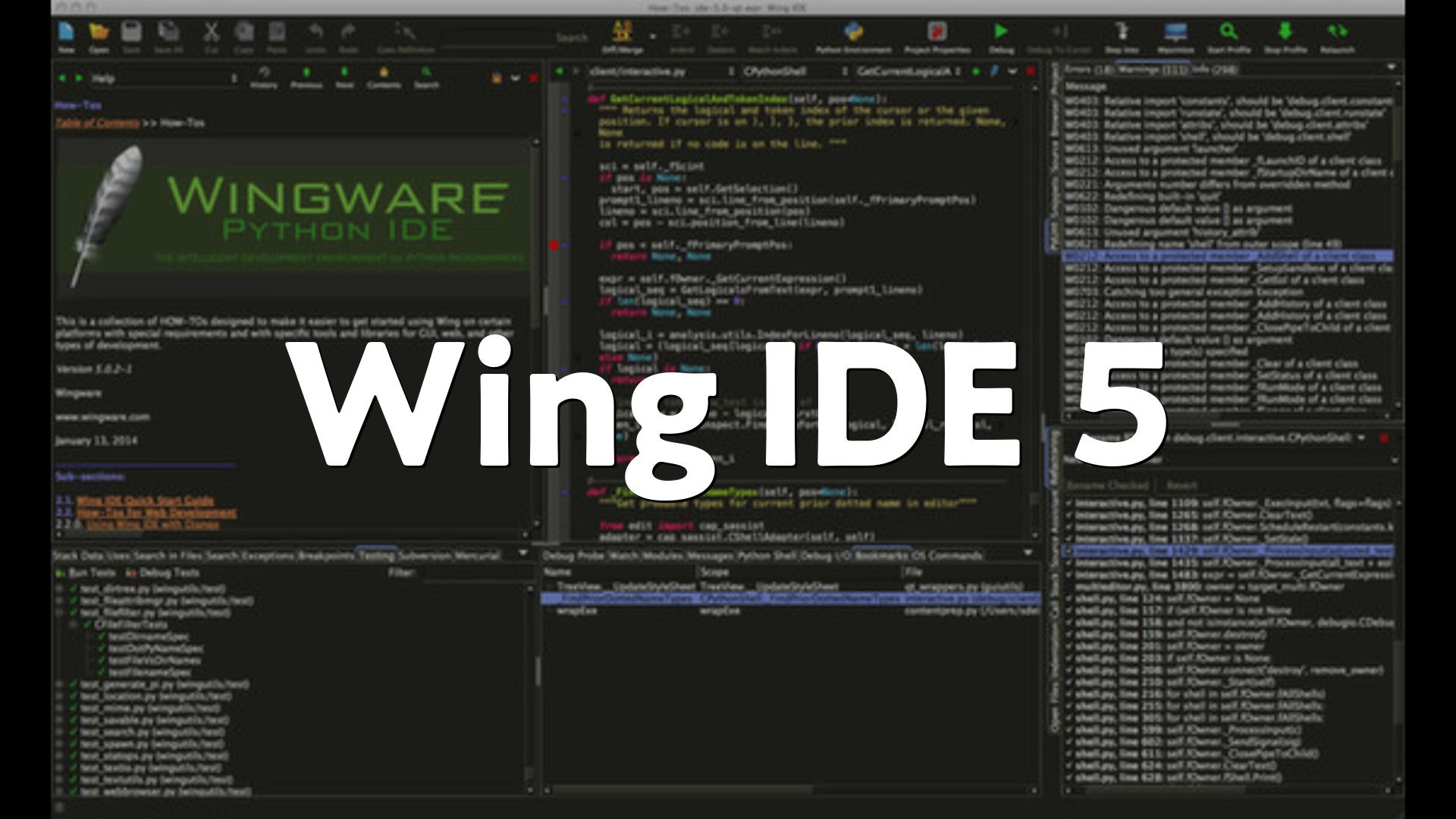Click the Table of Contents link
The image size is (1456, 819).
[97, 123]
